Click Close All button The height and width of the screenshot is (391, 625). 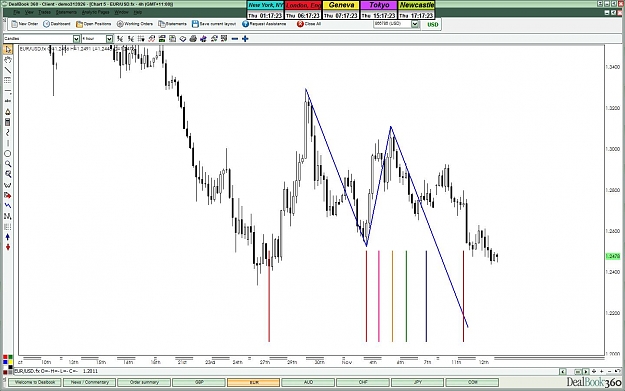[x=309, y=24]
